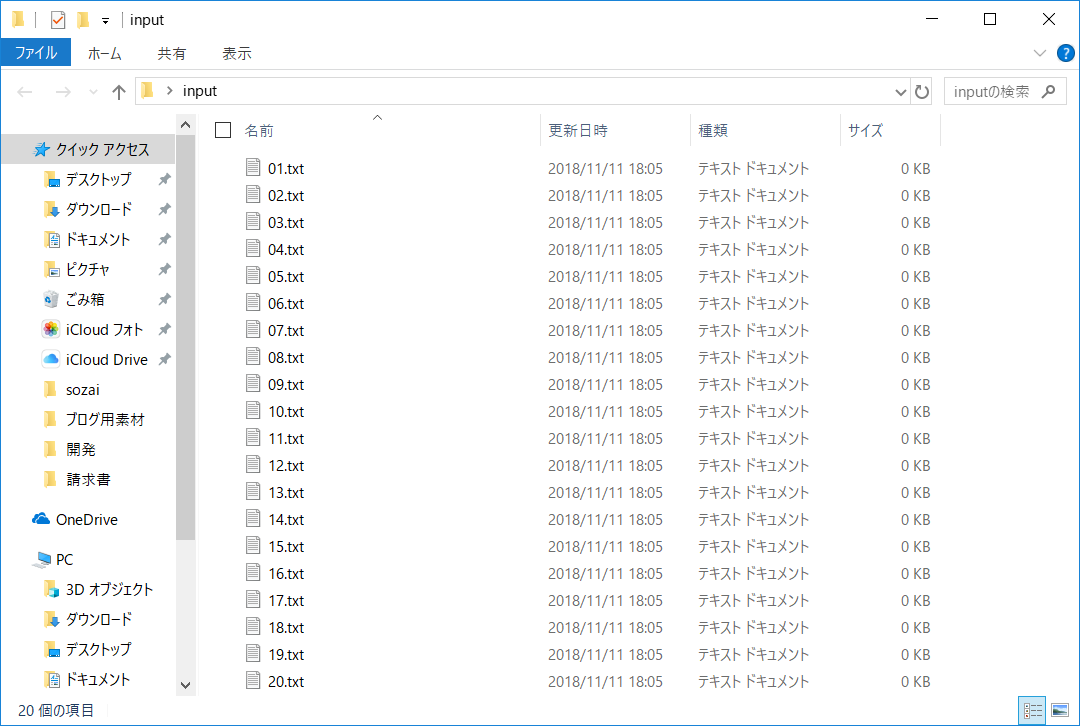Sort by サイズ column header
The image size is (1080, 726).
(865, 131)
